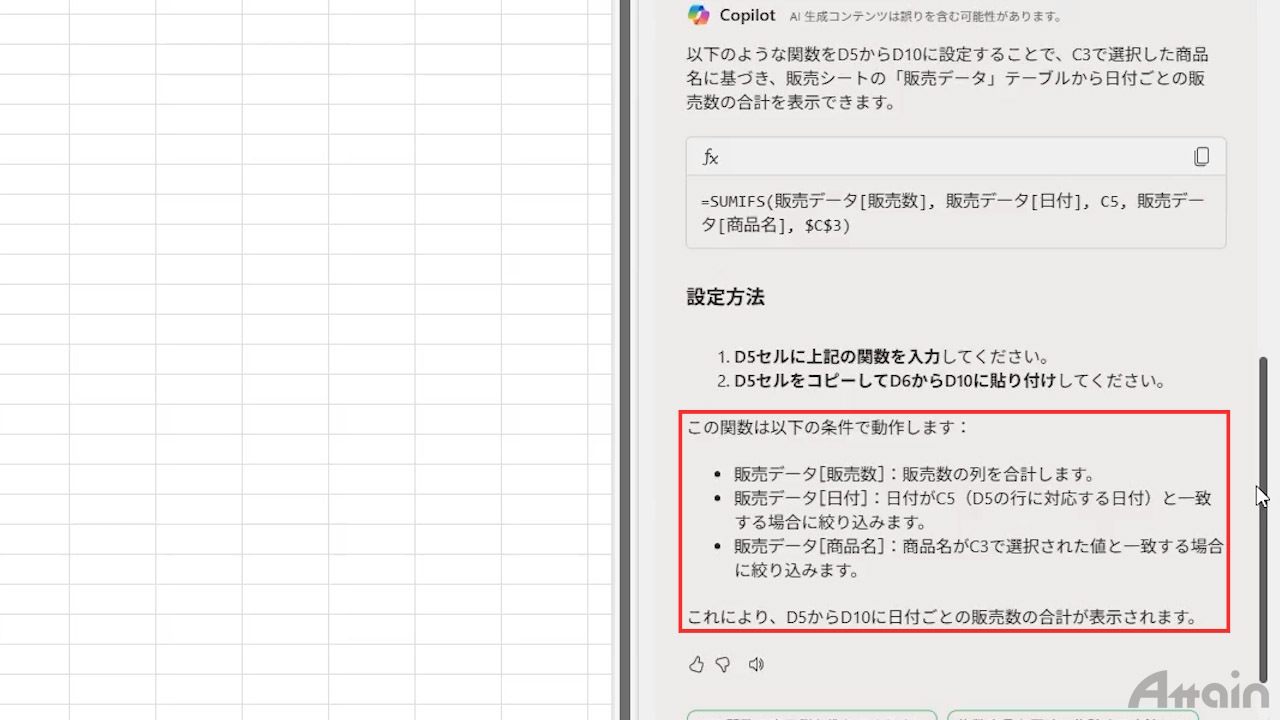Viewport: 1280px width, 720px height.
Task: Copy the SUMIFS formula with the copy icon
Action: pyautogui.click(x=1201, y=157)
